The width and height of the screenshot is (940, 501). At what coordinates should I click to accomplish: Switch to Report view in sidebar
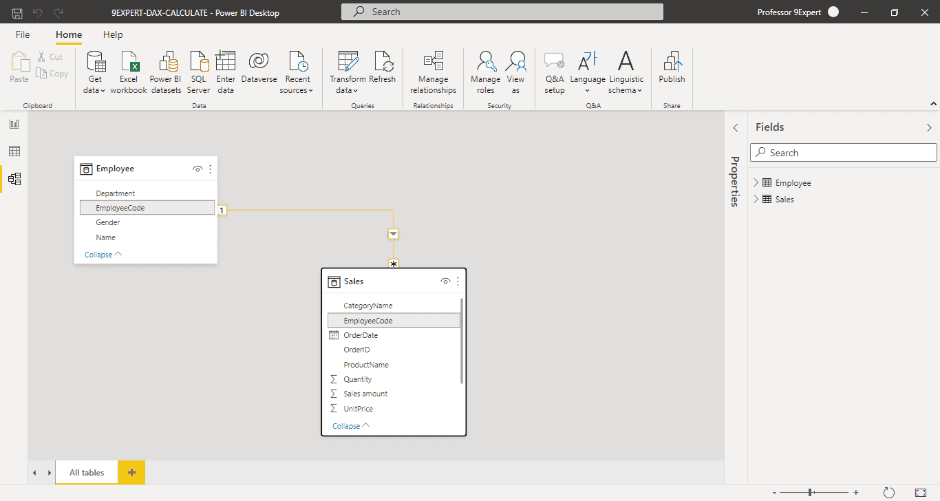click(x=14, y=124)
